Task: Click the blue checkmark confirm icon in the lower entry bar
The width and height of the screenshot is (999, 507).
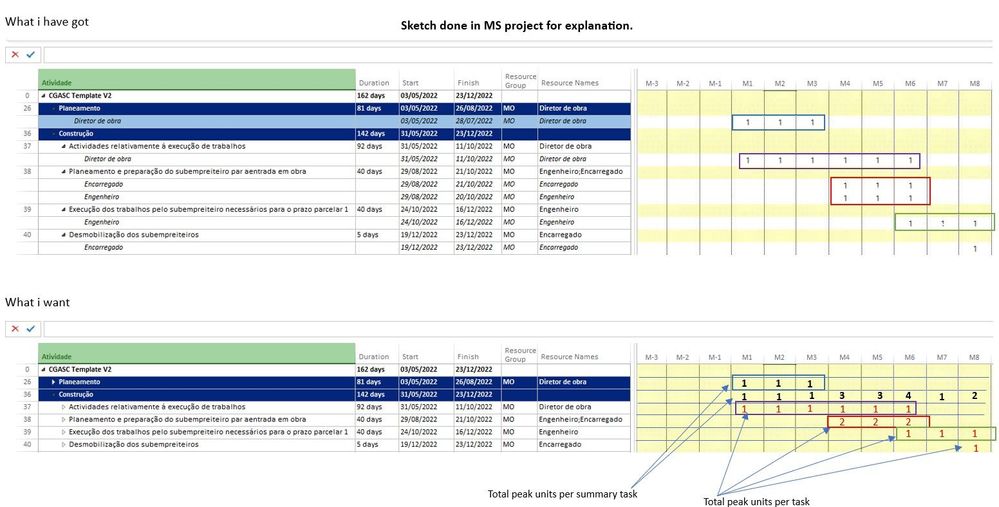Action: tap(31, 329)
